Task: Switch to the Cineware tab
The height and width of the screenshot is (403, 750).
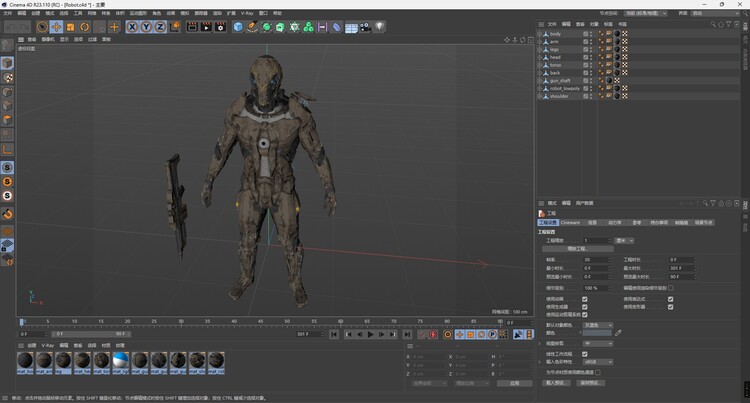Action: click(570, 222)
